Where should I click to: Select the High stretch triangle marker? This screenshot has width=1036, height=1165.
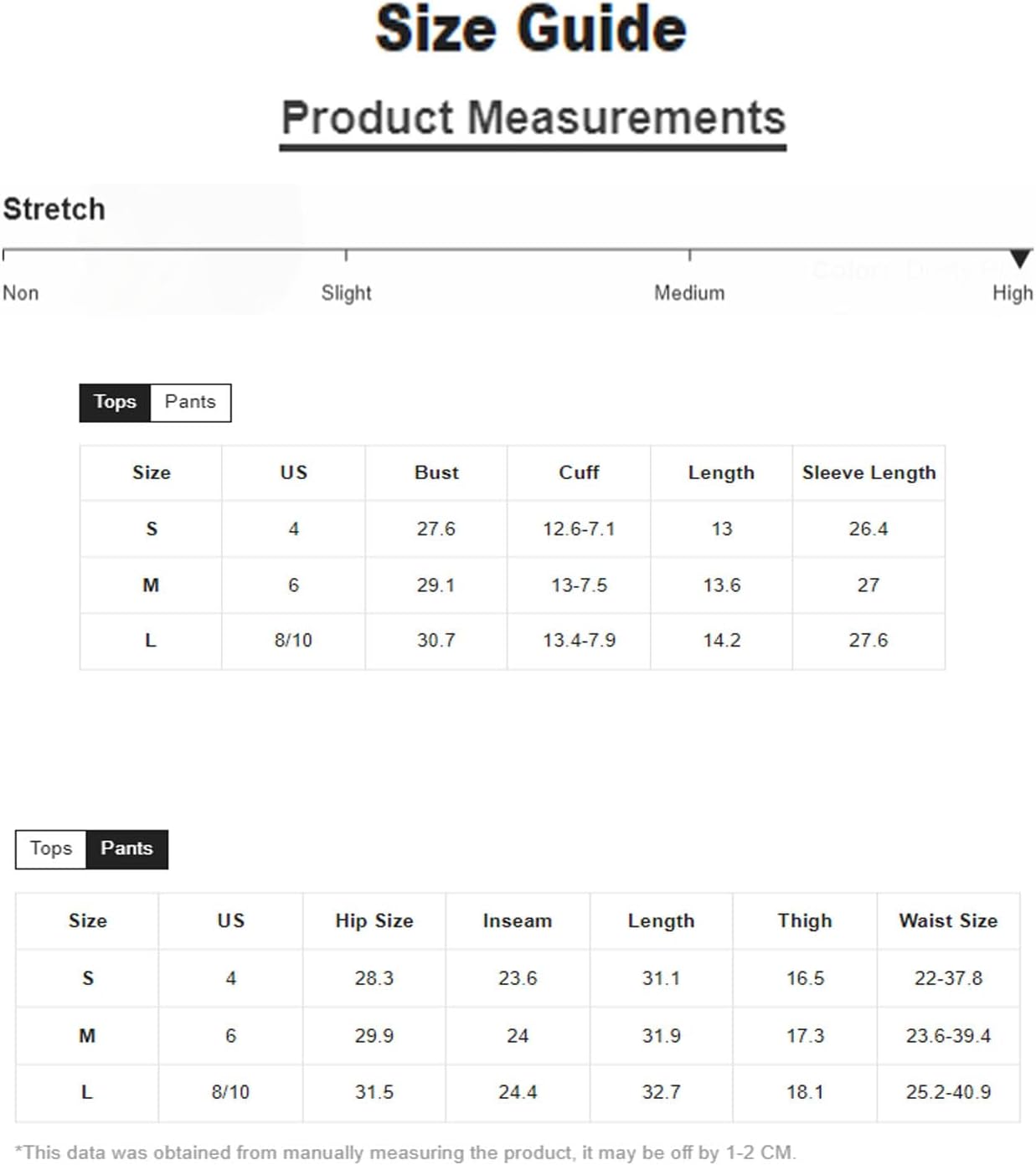point(1019,258)
